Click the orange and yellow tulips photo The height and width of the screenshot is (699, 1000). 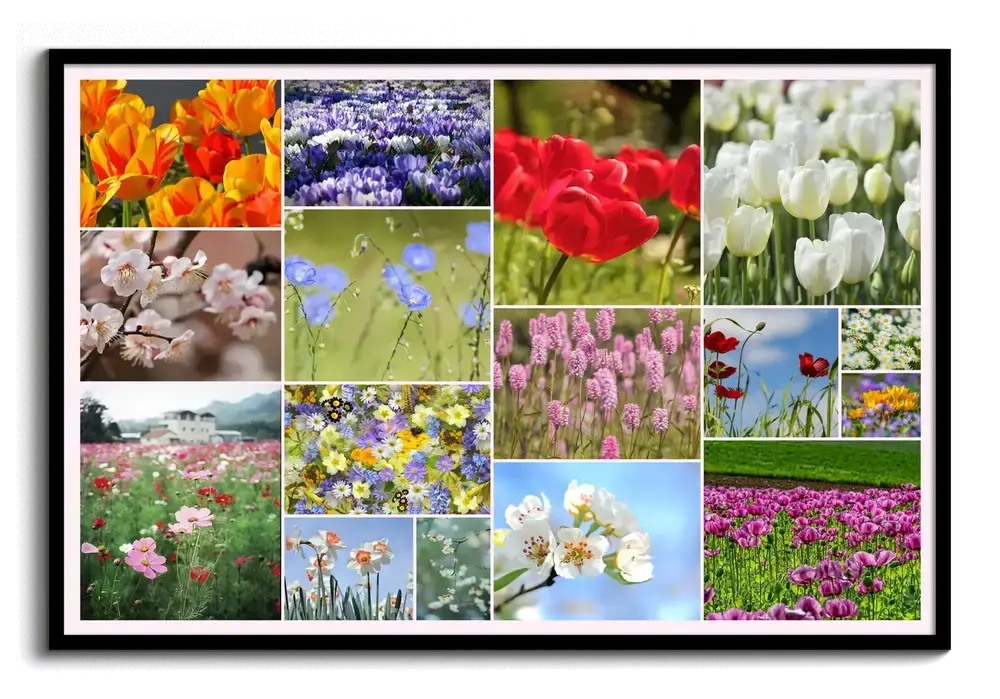[180, 153]
